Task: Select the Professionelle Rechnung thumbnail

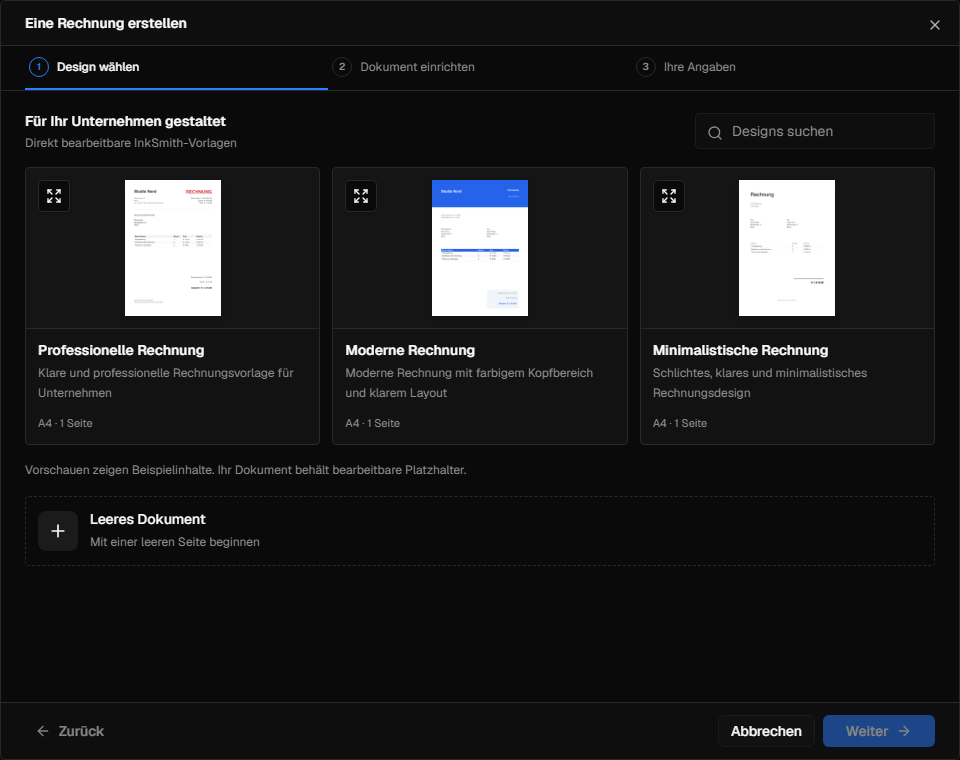Action: (x=173, y=248)
